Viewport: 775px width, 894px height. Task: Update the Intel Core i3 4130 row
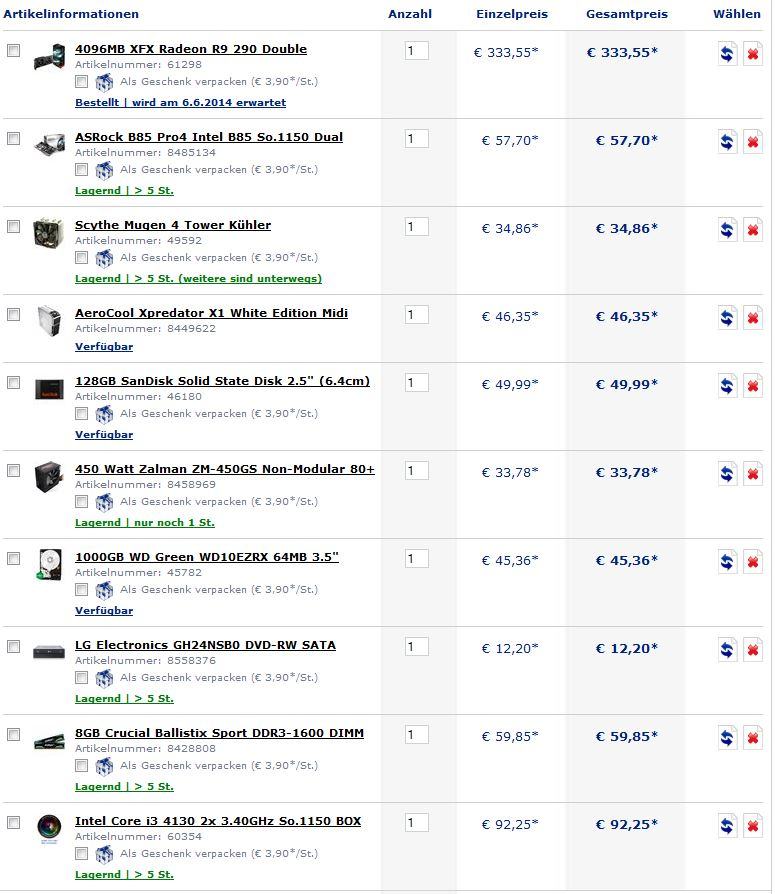point(727,826)
